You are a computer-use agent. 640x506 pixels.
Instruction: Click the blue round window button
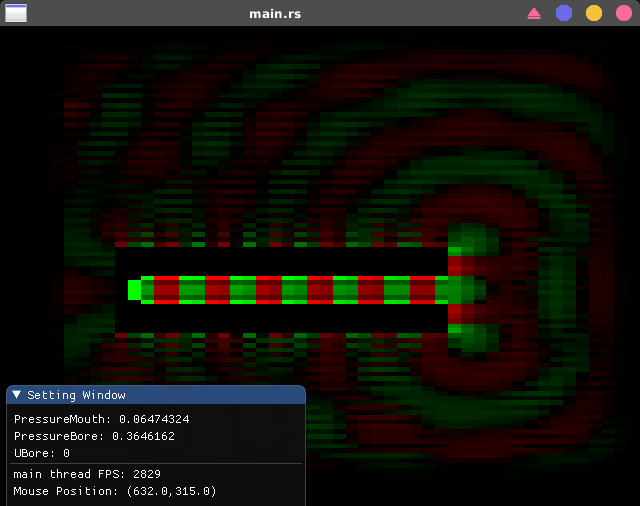click(564, 13)
